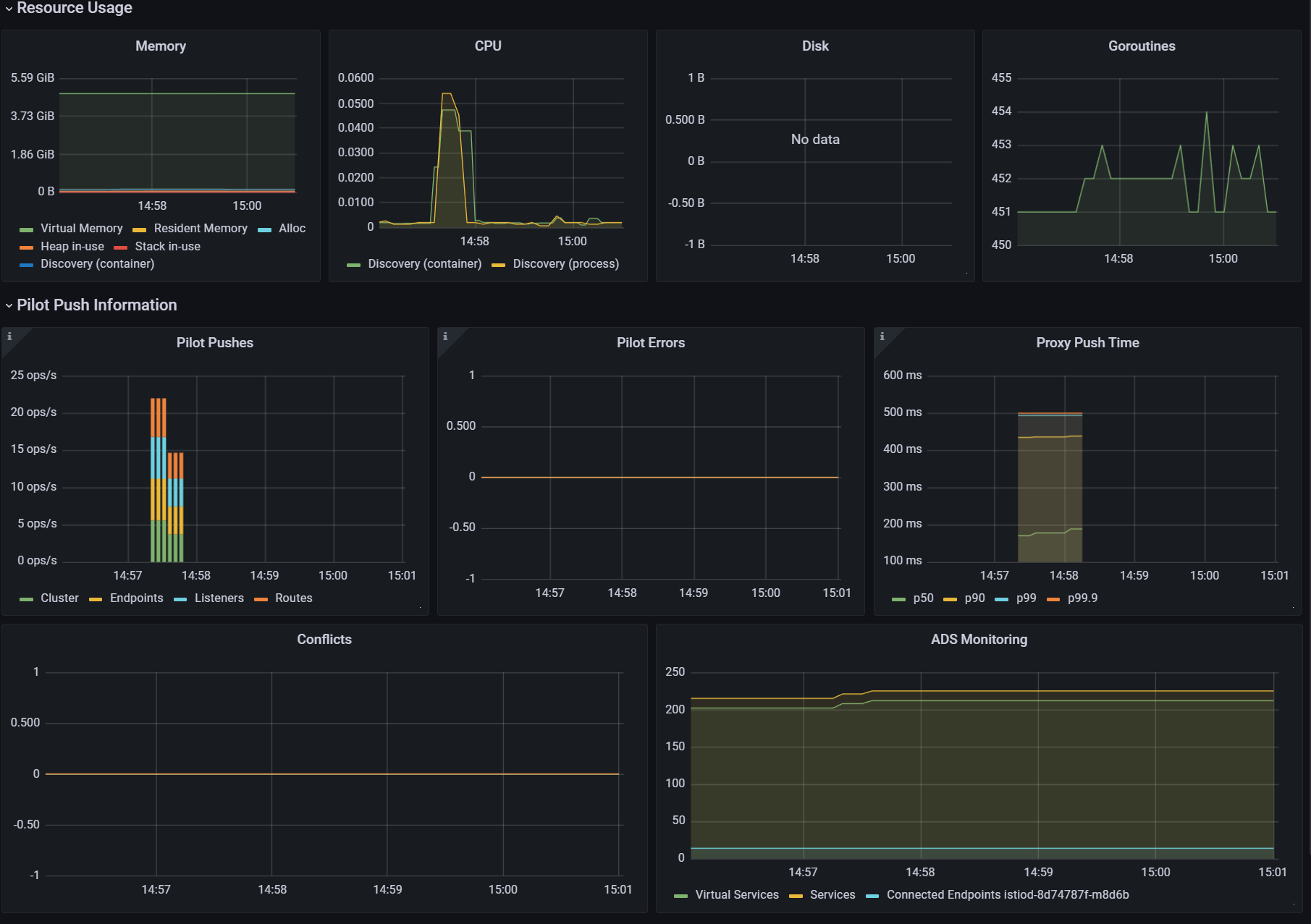The image size is (1311, 924).
Task: Open the Proxy Push Time title menu
Action: click(x=1087, y=343)
